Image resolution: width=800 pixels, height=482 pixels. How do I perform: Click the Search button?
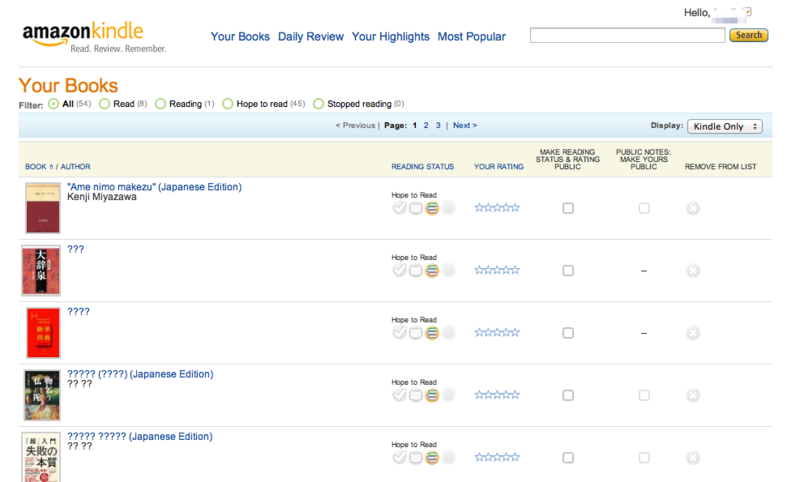point(748,35)
